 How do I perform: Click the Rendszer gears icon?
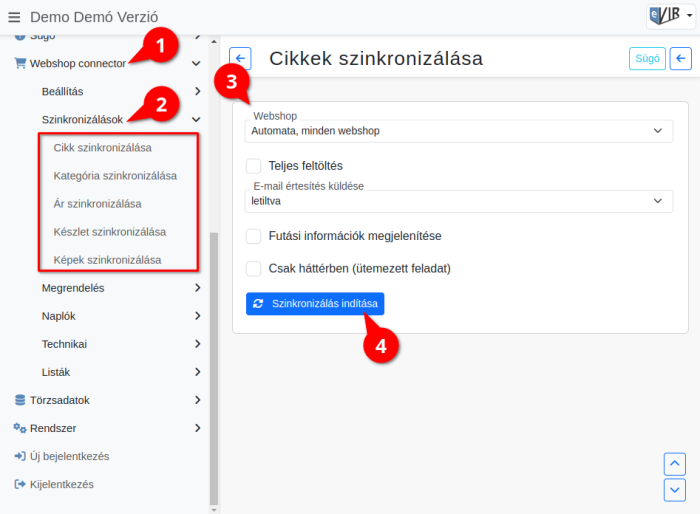20,428
